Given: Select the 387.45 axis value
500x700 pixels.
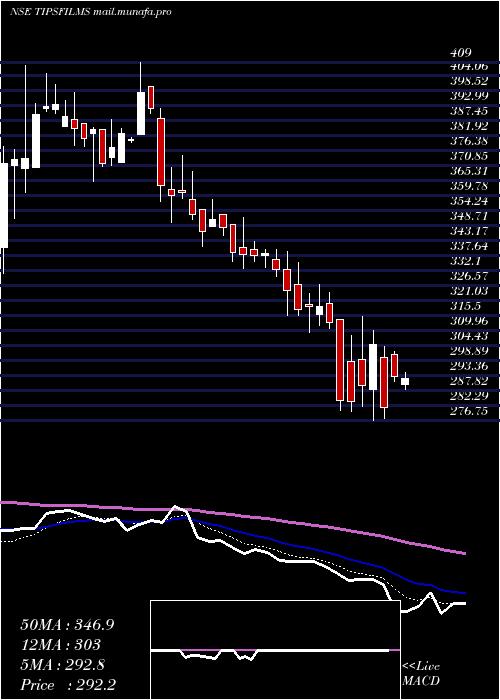Looking at the screenshot, I should pos(469,111).
